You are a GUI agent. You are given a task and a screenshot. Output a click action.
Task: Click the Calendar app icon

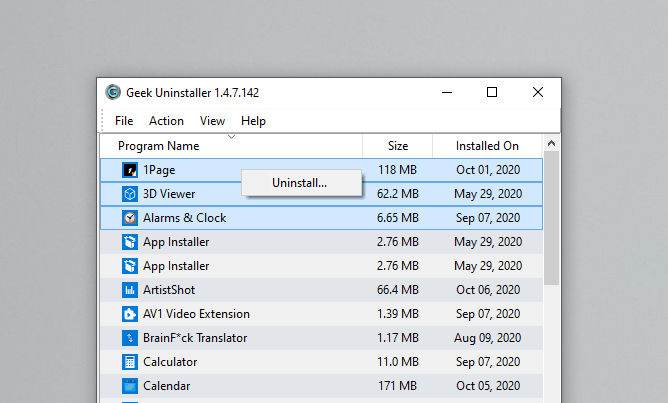[130, 386]
